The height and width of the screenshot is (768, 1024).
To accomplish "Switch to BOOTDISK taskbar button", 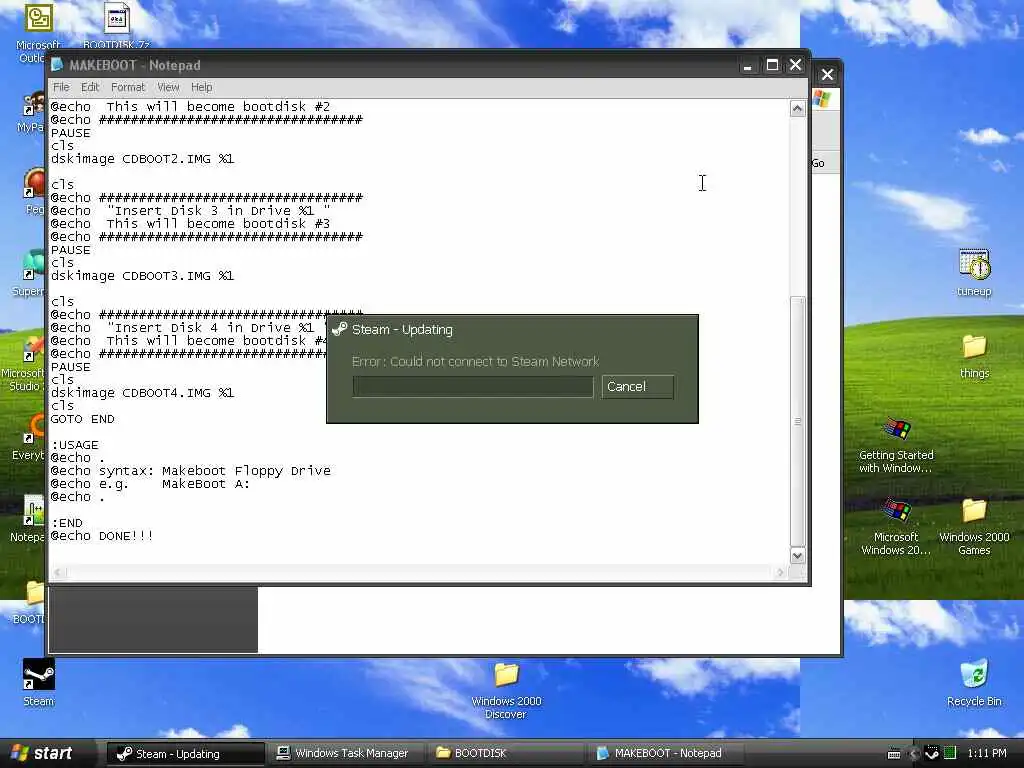I will click(x=504, y=754).
